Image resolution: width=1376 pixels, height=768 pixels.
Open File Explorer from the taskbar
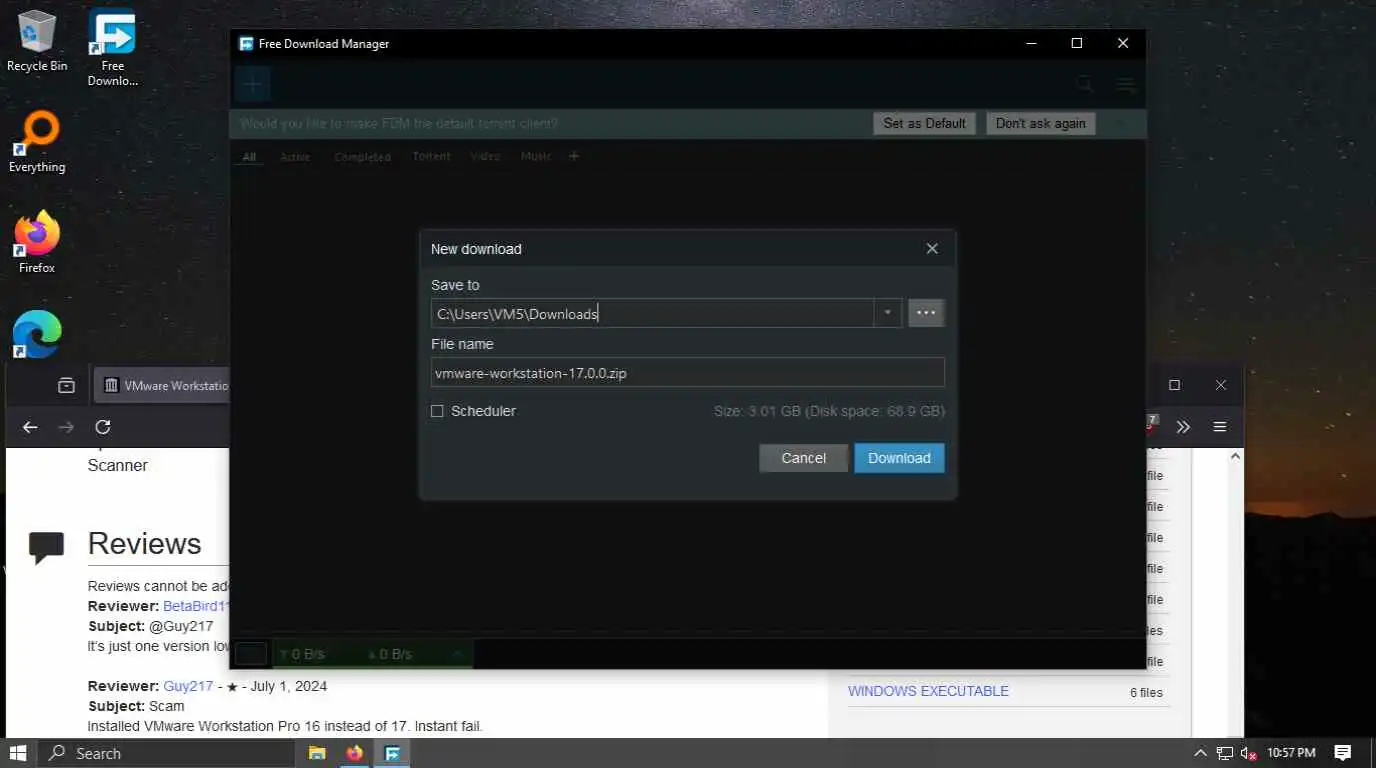[317, 753]
